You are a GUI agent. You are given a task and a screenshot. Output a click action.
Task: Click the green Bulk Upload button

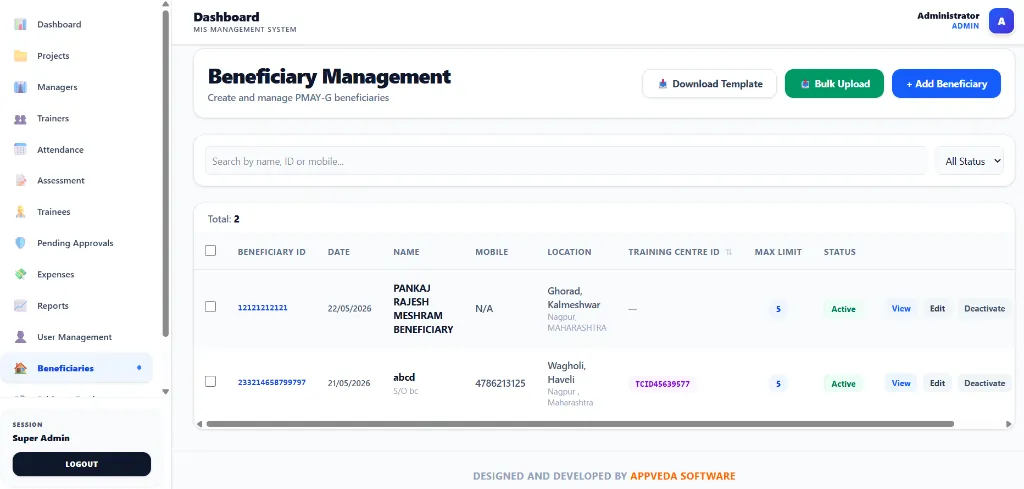click(834, 84)
